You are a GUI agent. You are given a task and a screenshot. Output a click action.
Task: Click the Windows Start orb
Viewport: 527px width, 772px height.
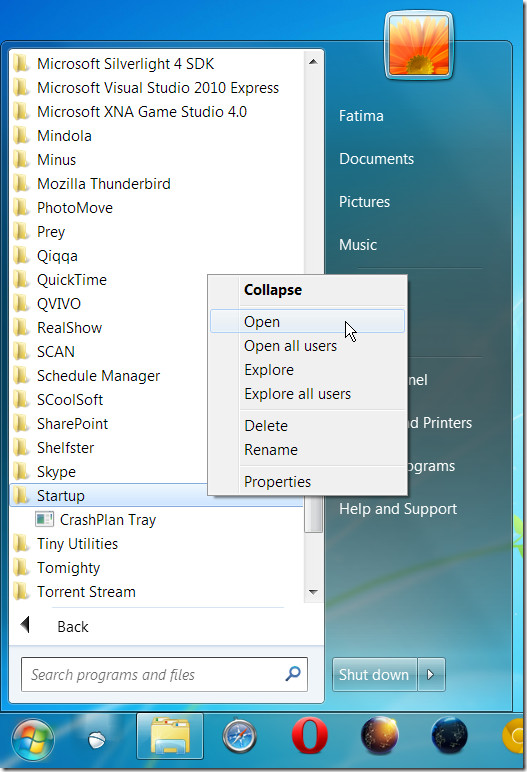click(33, 739)
